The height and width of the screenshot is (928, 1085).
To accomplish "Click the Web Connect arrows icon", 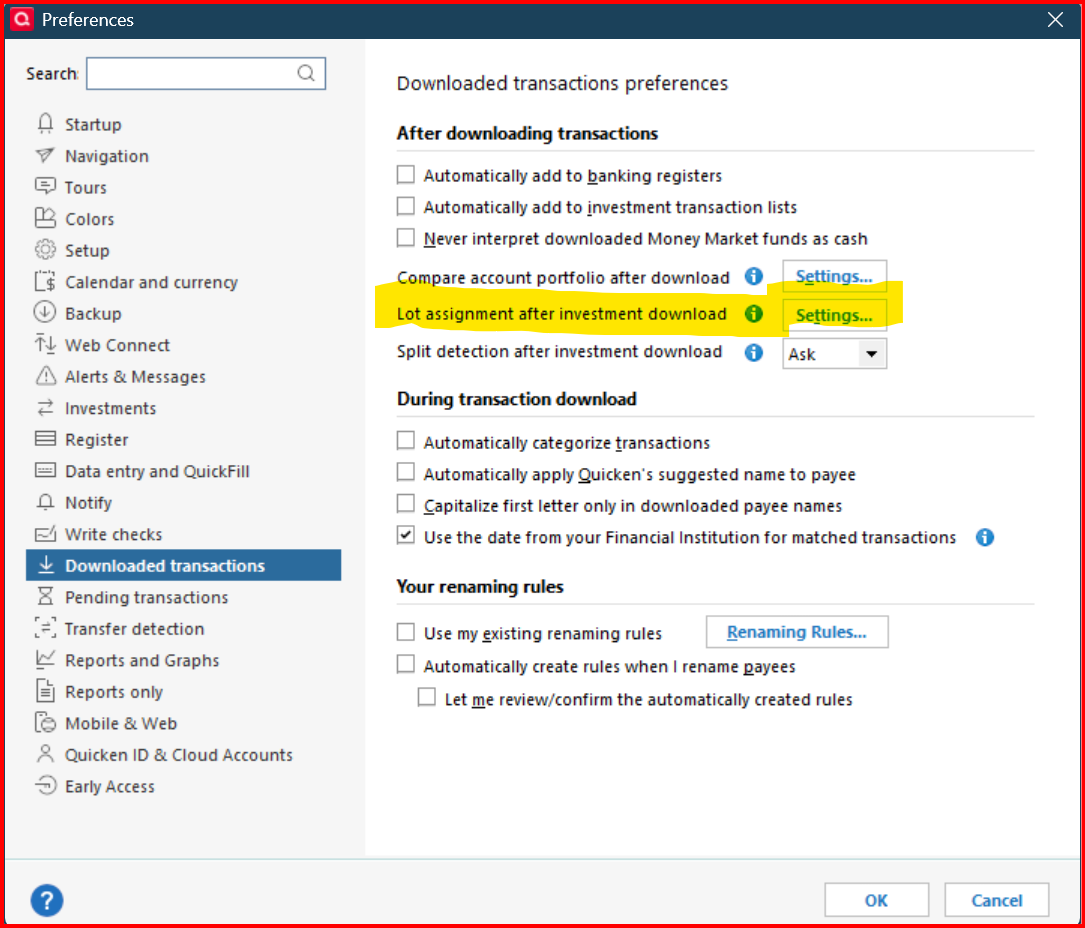I will [45, 344].
